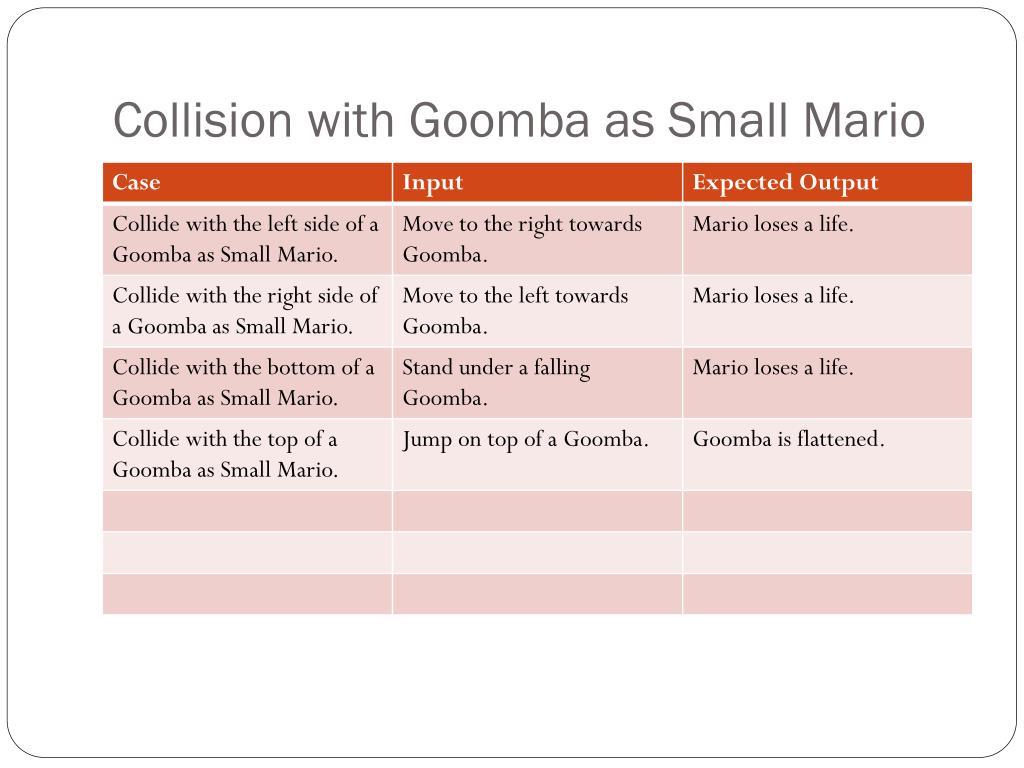
Task: Click the first empty Case cell below the top-of-Goomba row
Action: point(248,511)
